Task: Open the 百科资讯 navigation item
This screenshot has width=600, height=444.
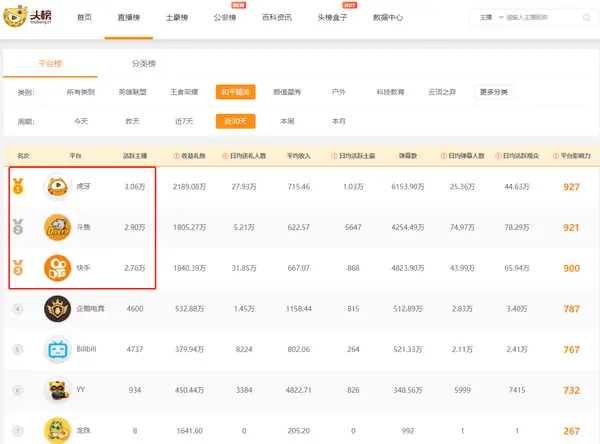Action: pyautogui.click(x=277, y=18)
